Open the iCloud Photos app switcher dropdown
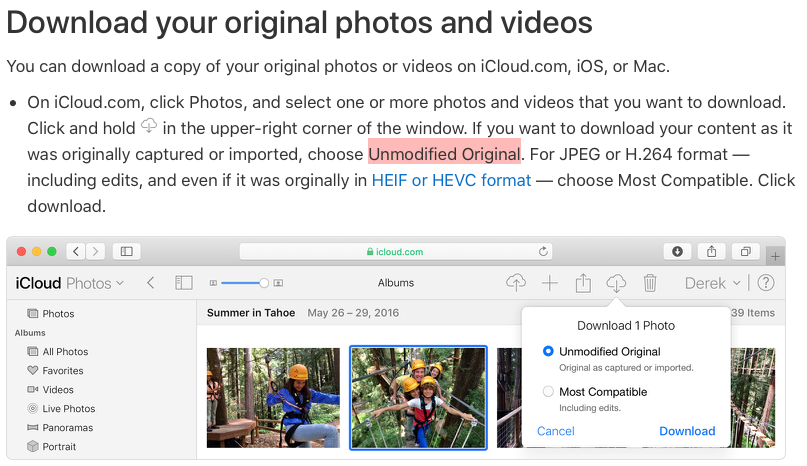This screenshot has height=466, width=807. click(69, 283)
